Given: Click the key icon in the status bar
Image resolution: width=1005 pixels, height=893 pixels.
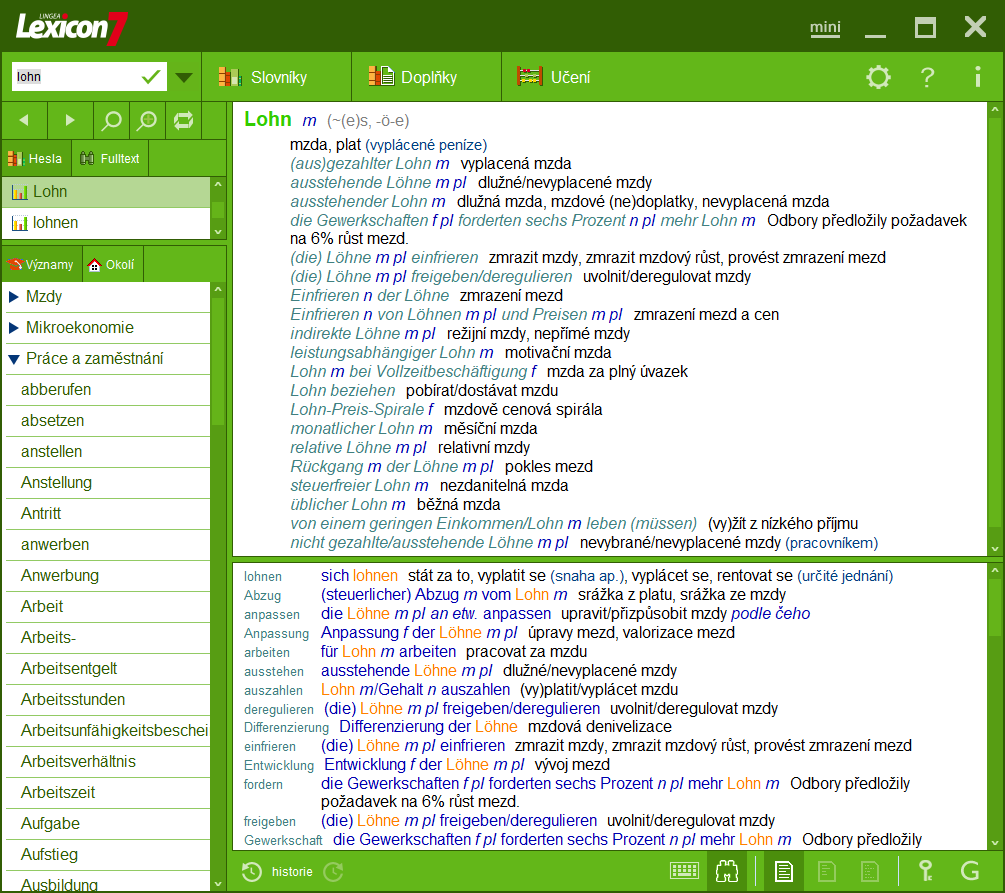Looking at the screenshot, I should coord(926,871).
